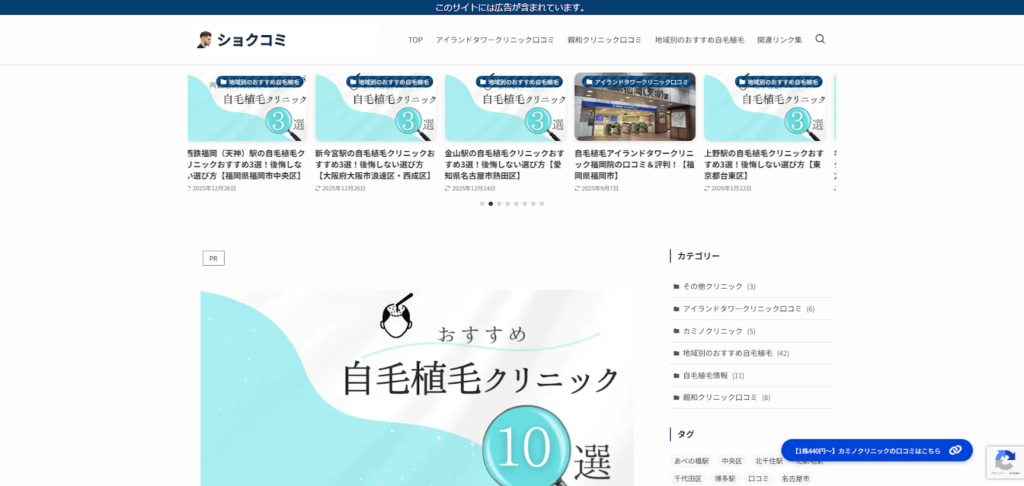Select the sixth carousel pagination dot
1024x486 pixels.
524,204
